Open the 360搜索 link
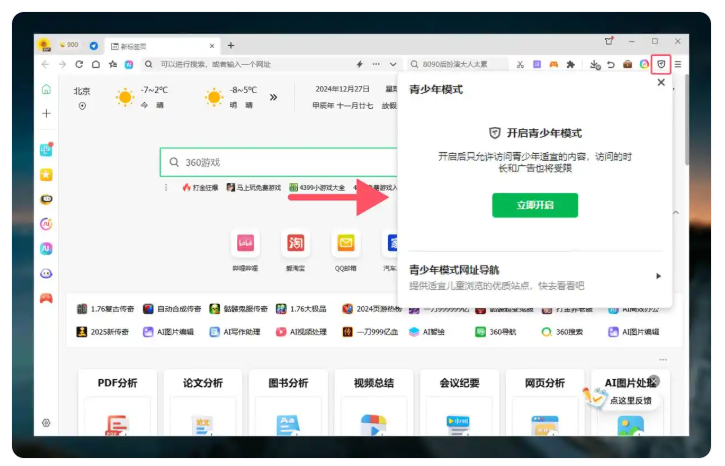Viewport: 725px width, 466px height. (562, 332)
